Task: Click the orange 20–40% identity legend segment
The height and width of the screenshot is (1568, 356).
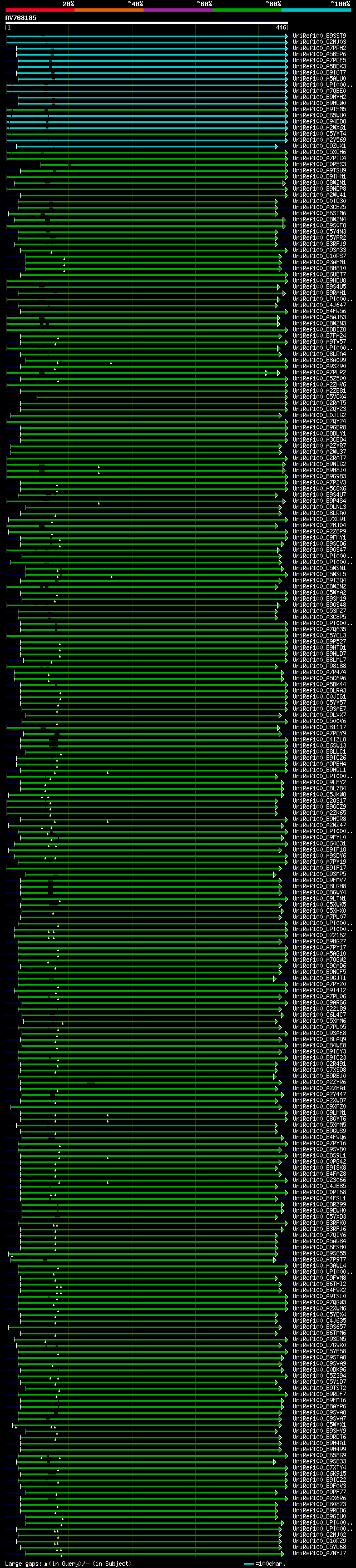Action: point(109,10)
